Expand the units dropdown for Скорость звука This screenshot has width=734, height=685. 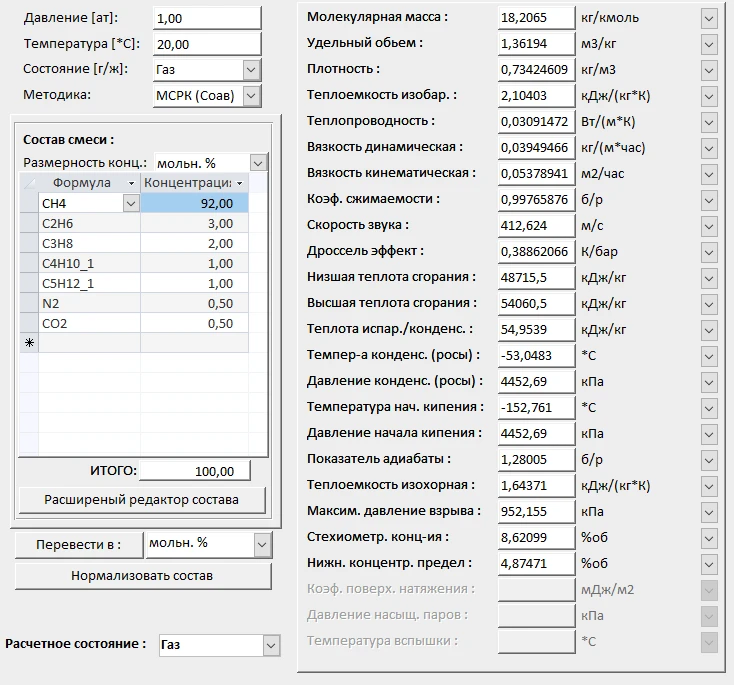tap(709, 225)
